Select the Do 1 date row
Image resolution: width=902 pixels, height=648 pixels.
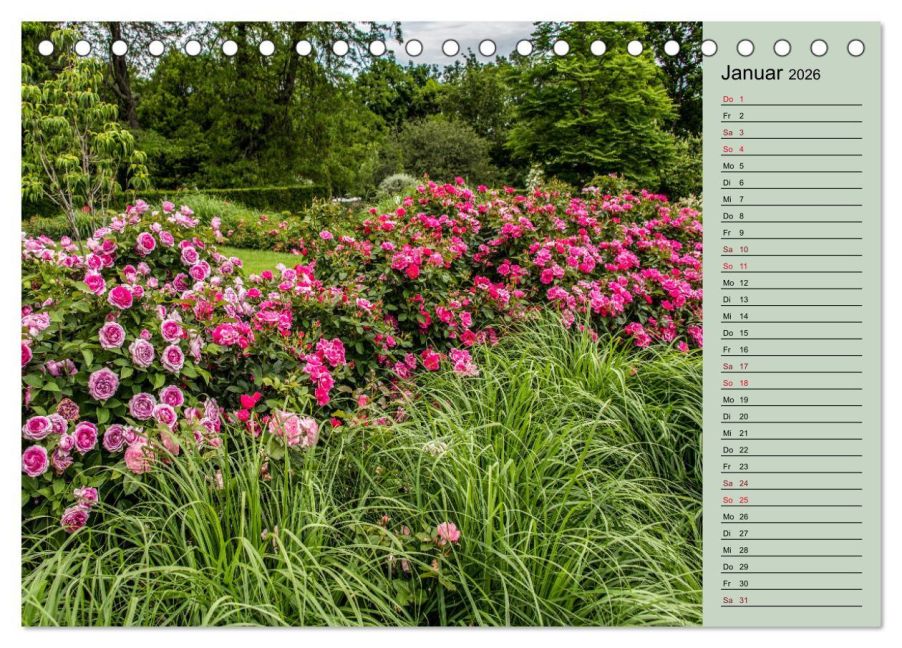792,99
